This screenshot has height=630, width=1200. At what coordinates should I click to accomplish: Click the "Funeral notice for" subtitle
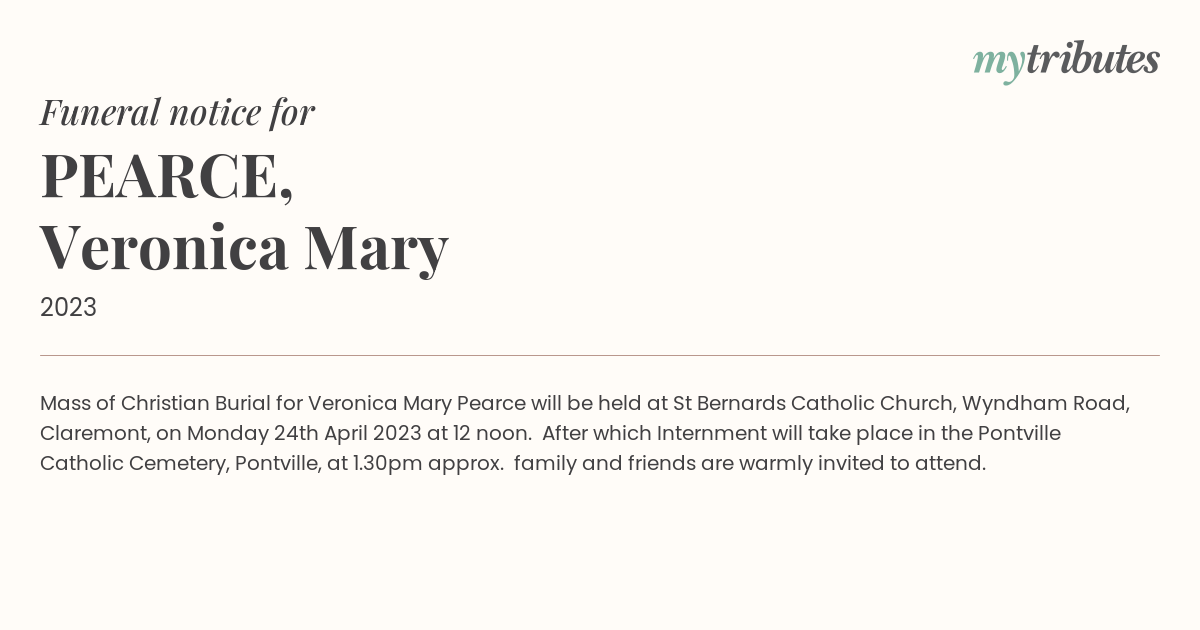177,112
